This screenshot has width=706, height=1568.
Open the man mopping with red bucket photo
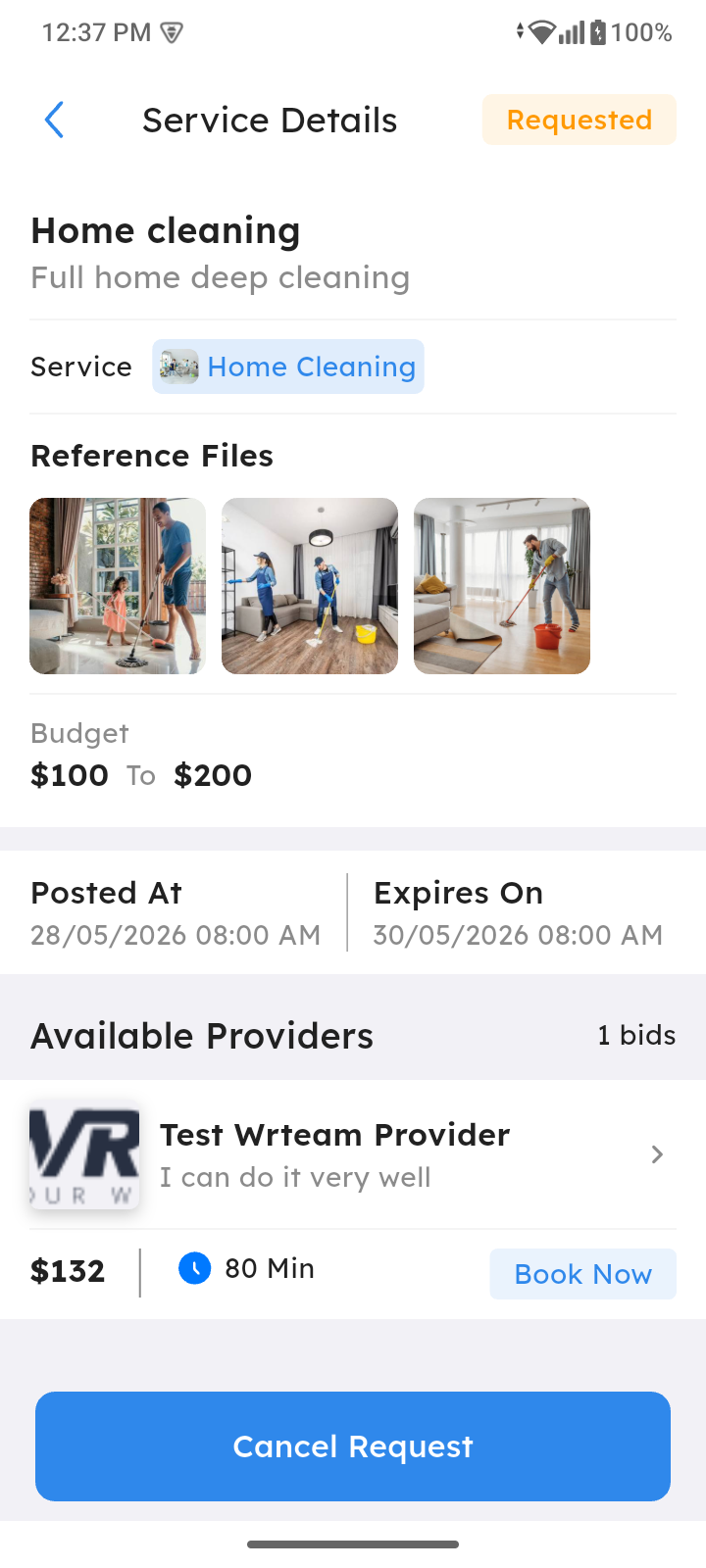[502, 586]
